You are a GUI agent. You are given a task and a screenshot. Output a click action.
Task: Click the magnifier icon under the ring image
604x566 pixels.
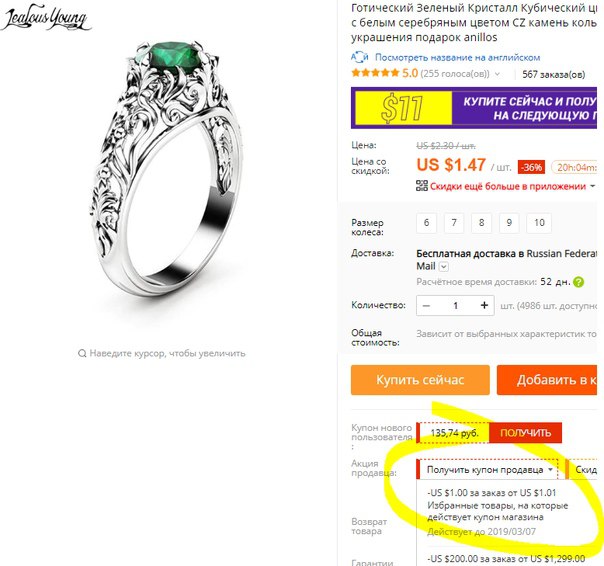pyautogui.click(x=82, y=353)
